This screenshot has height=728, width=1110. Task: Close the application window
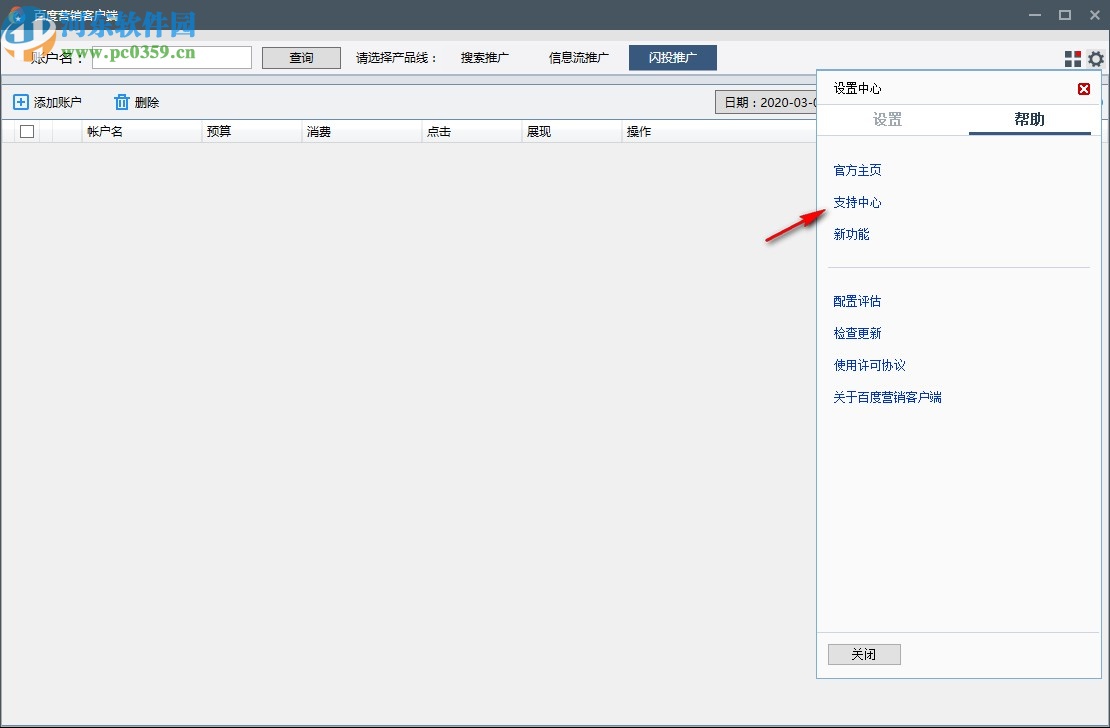[x=1094, y=15]
